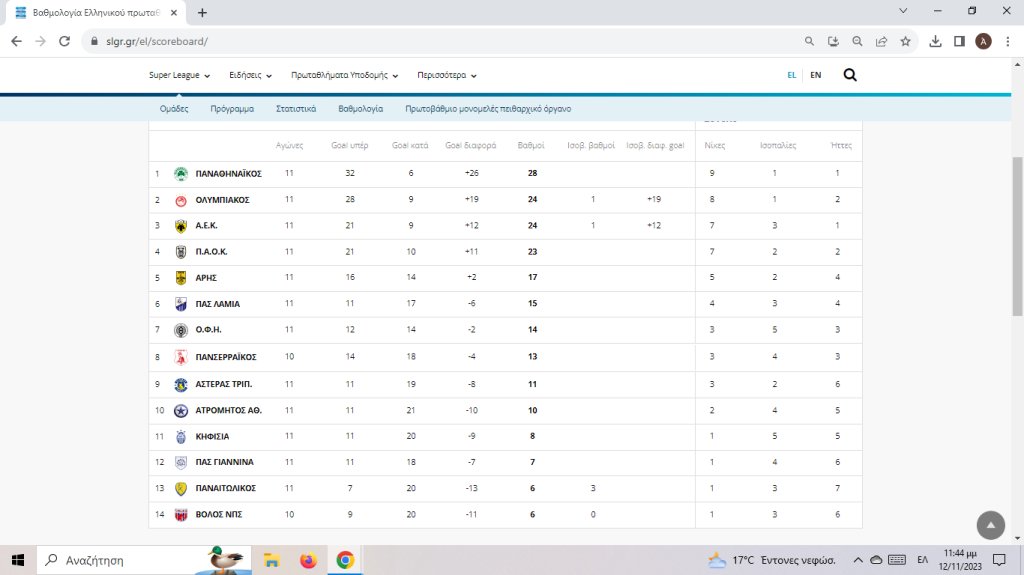This screenshot has width=1024, height=575.
Task: Click the A.E.K. team crest
Action: click(x=181, y=226)
